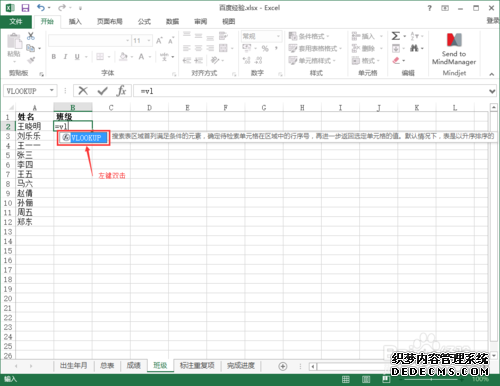Screen dimensions: 500x386
Task: Open the 文件 file menu button
Action: 16,22
